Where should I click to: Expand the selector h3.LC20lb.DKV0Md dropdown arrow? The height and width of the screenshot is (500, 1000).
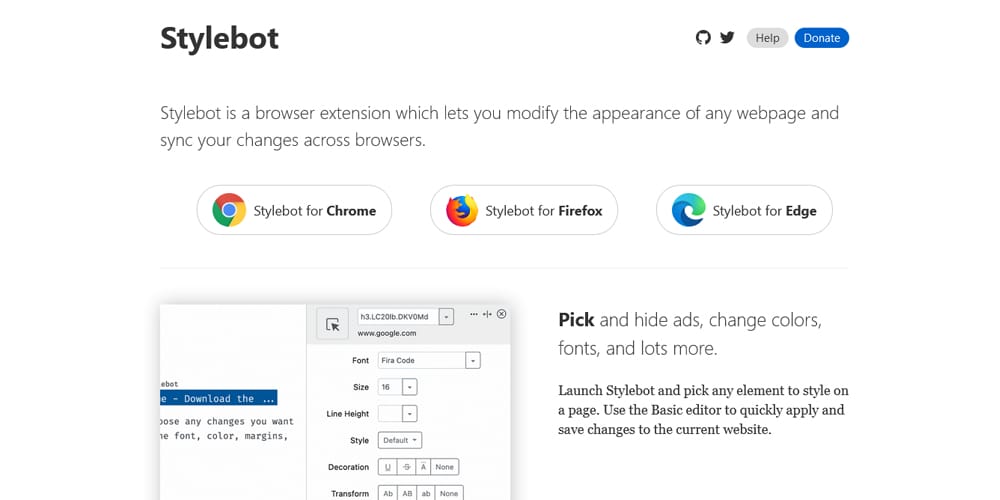pyautogui.click(x=446, y=316)
